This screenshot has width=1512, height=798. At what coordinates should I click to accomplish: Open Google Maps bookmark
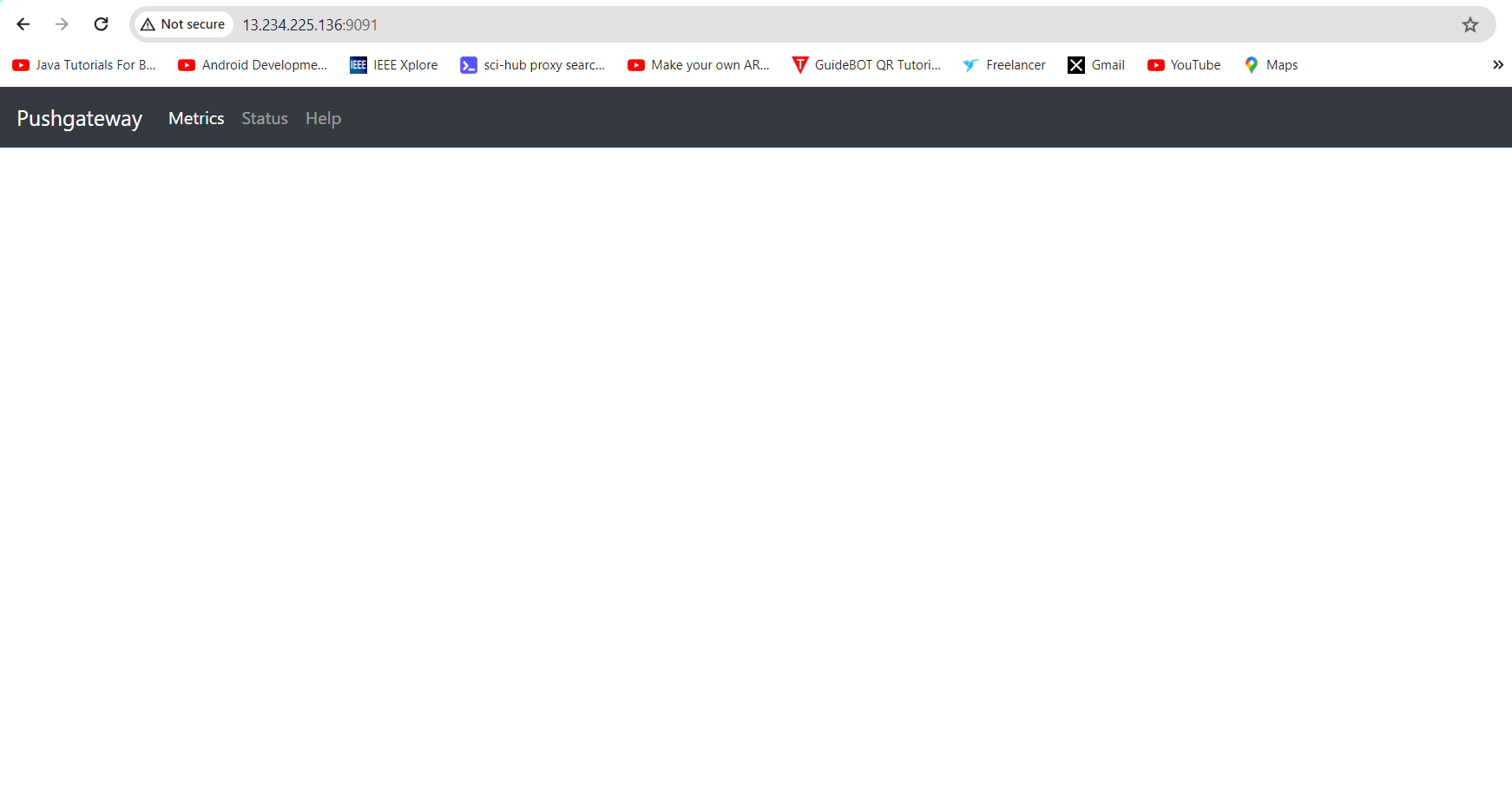pos(1271,64)
